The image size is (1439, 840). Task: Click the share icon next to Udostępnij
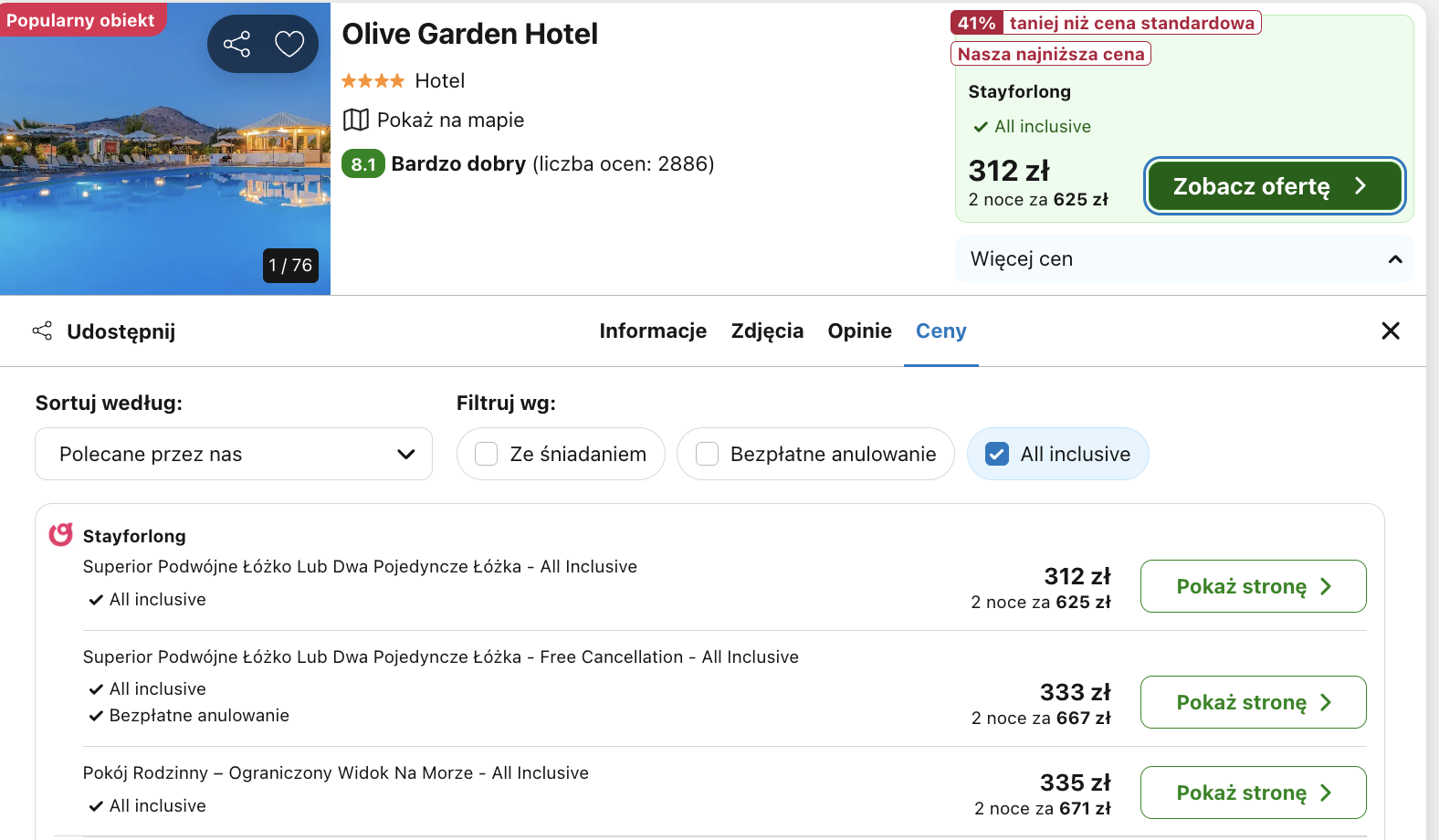click(42, 331)
